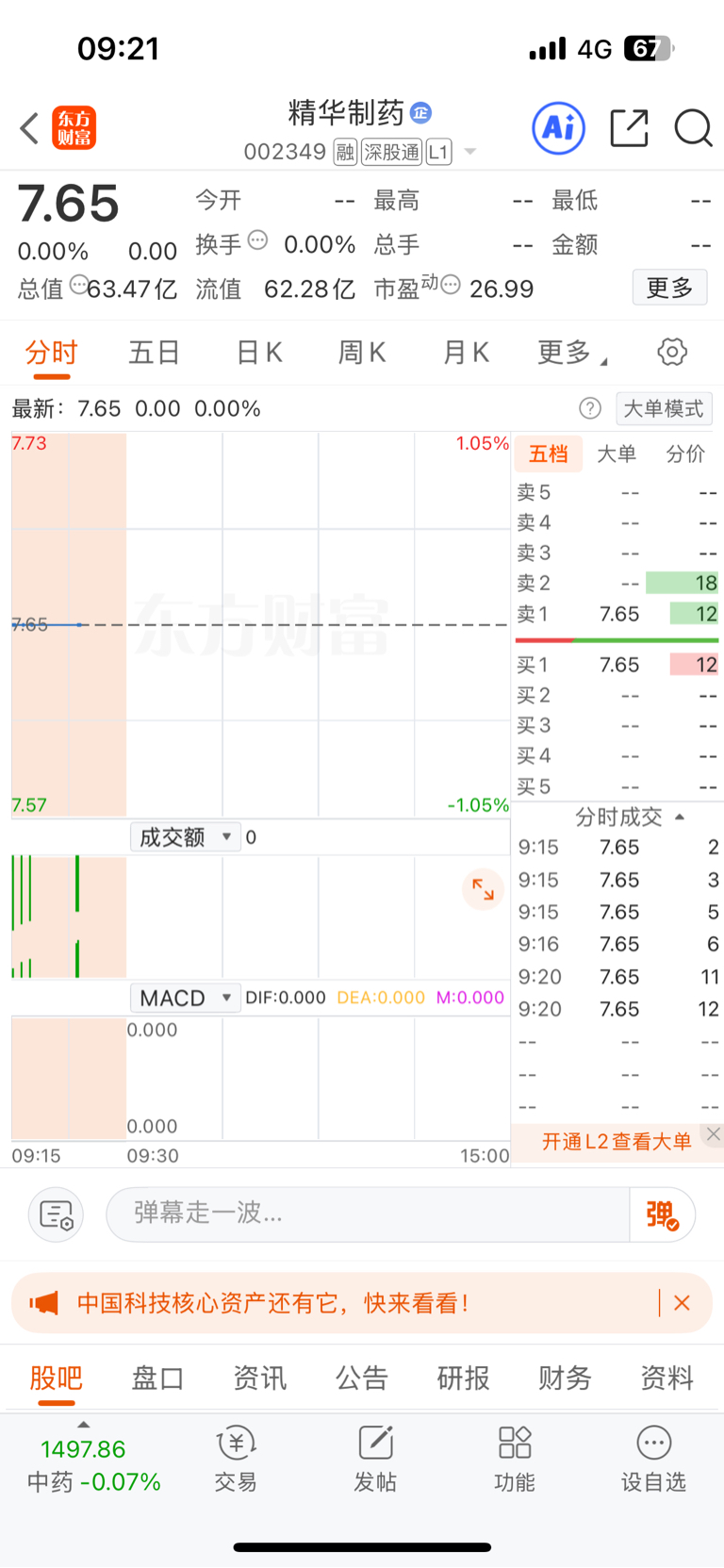The image size is (724, 1568).
Task: Open the search magnifier icon
Action: pyautogui.click(x=693, y=127)
